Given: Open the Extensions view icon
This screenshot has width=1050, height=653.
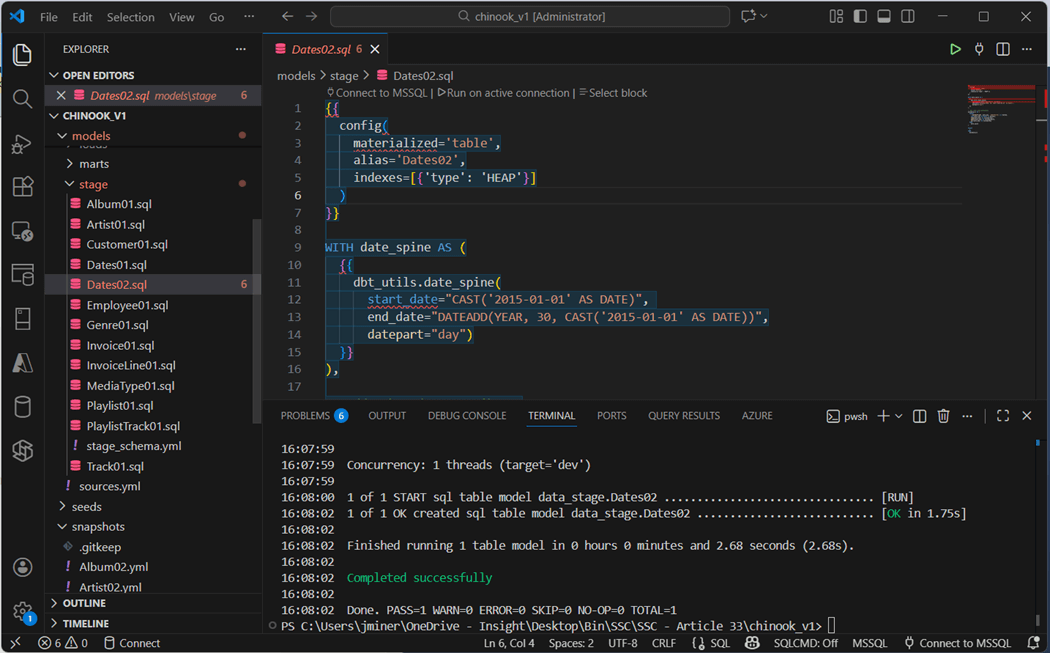Looking at the screenshot, I should tap(22, 187).
